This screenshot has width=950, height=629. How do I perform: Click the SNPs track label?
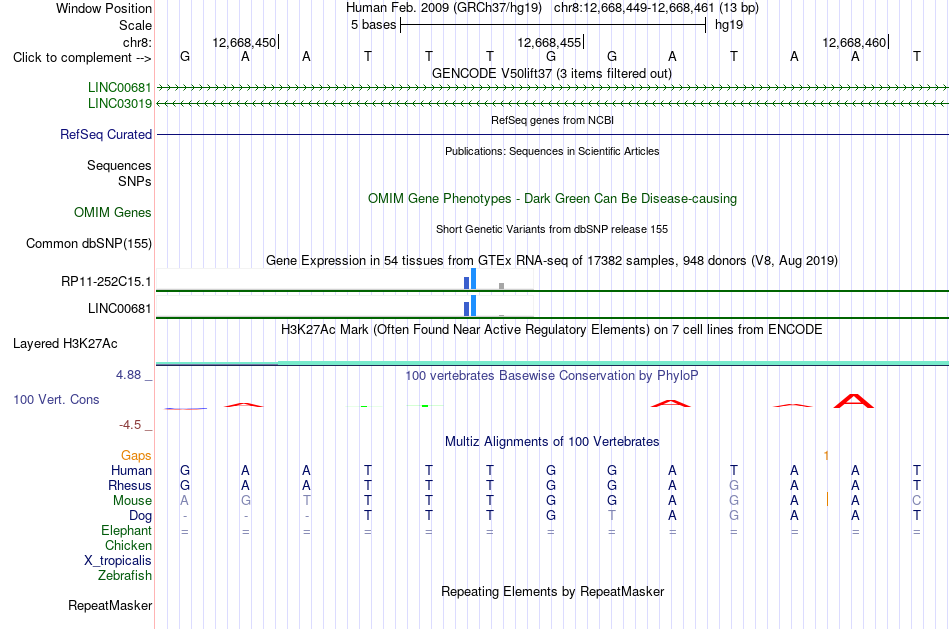coord(135,181)
